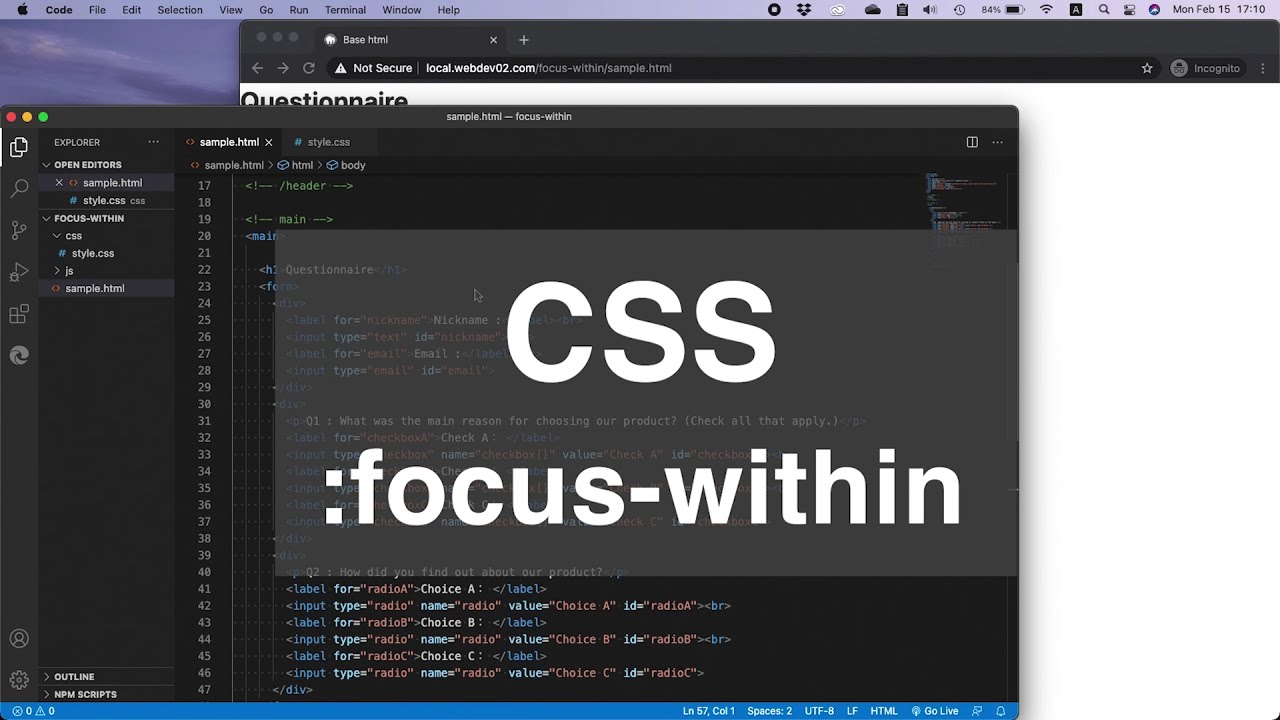Viewport: 1280px width, 720px height.
Task: Close the Base html Chrome tab
Action: coord(493,40)
